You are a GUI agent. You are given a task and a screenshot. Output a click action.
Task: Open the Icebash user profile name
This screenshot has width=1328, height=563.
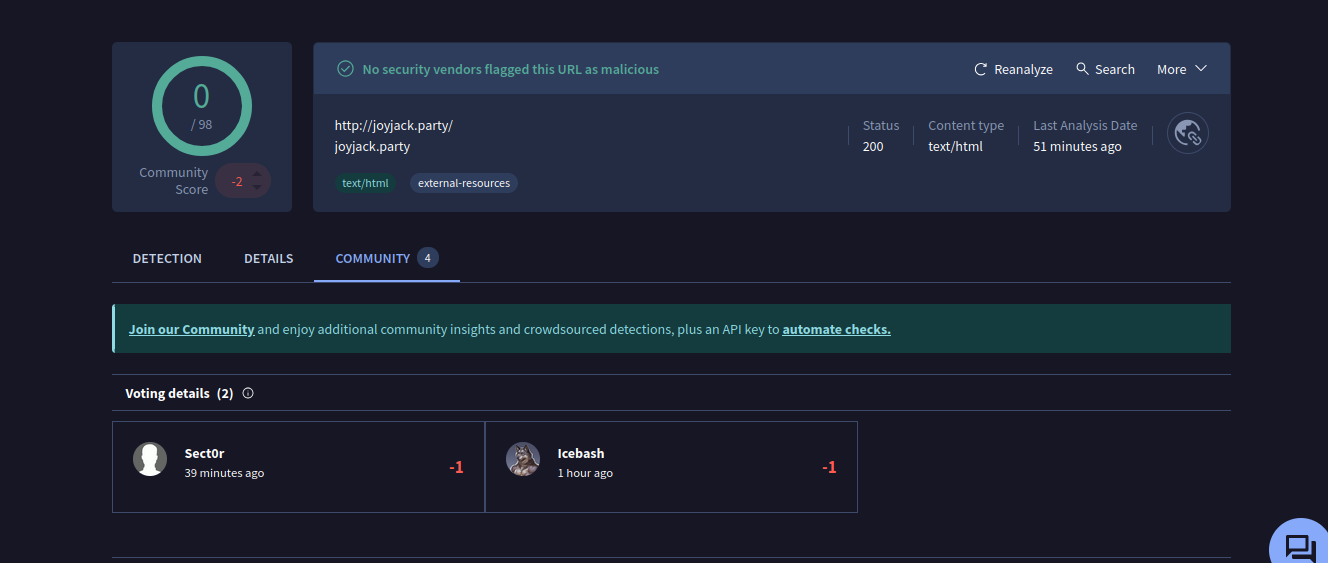pyautogui.click(x=580, y=453)
